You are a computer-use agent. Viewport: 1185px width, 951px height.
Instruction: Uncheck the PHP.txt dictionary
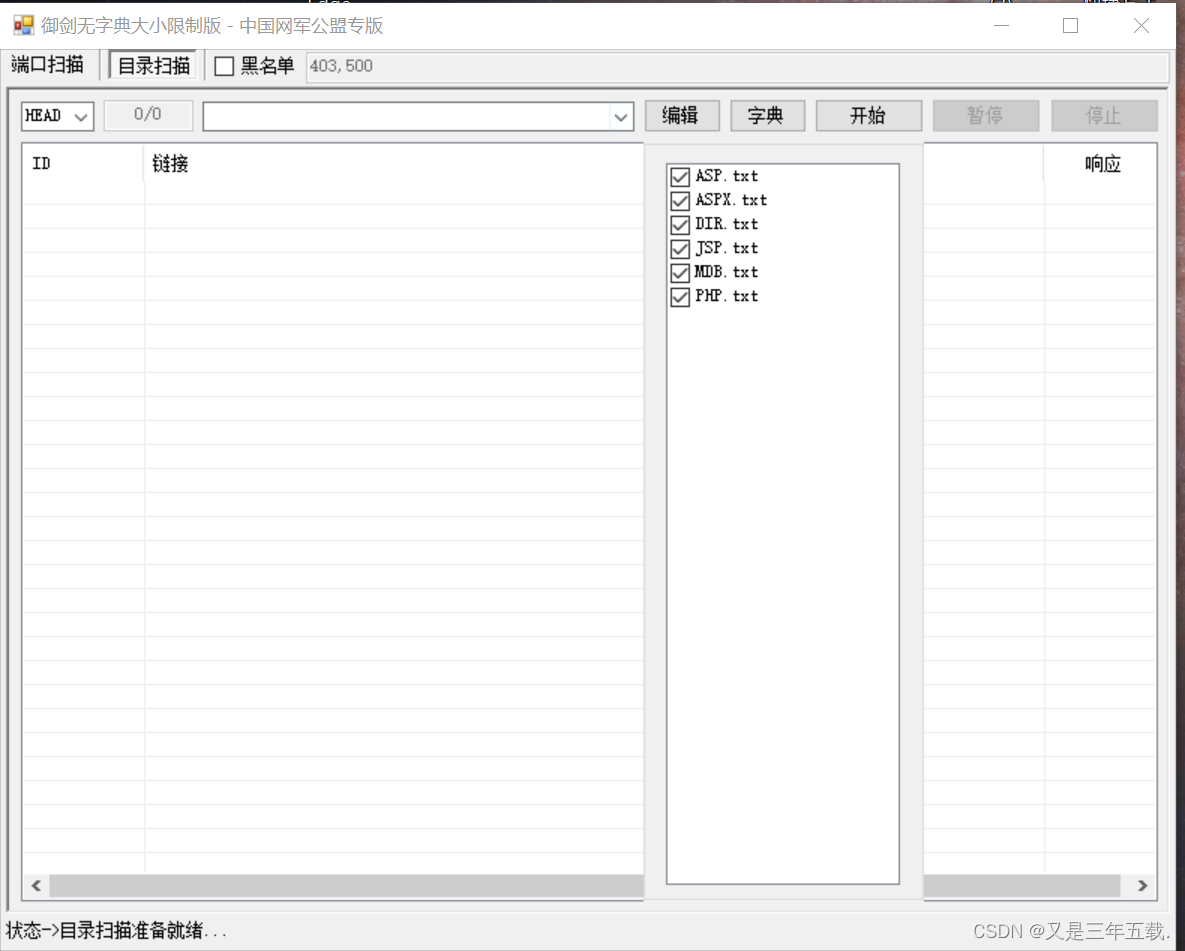(680, 296)
